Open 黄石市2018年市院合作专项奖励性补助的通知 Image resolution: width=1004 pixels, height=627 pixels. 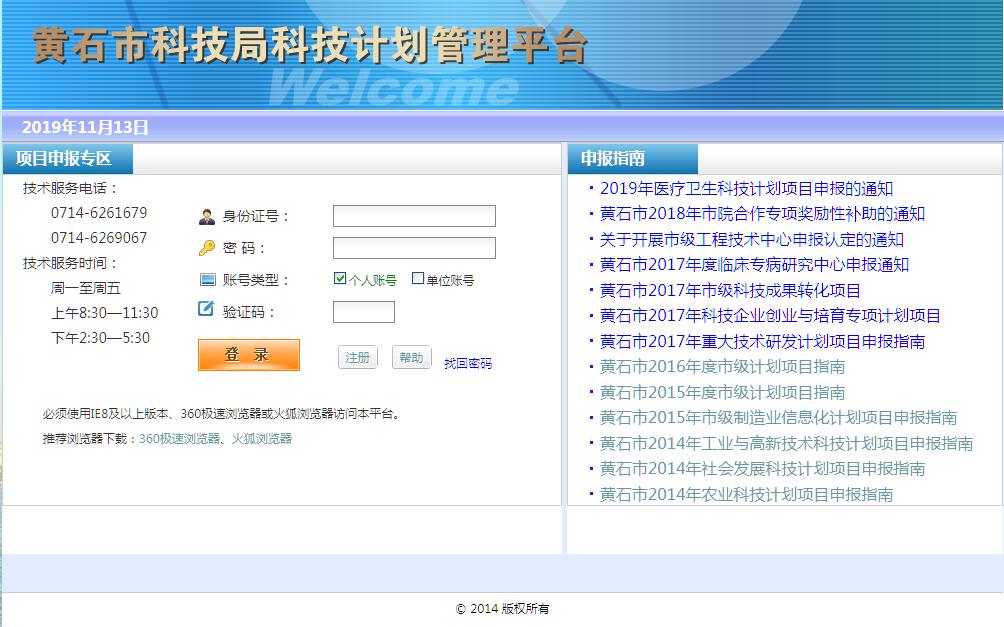point(762,214)
